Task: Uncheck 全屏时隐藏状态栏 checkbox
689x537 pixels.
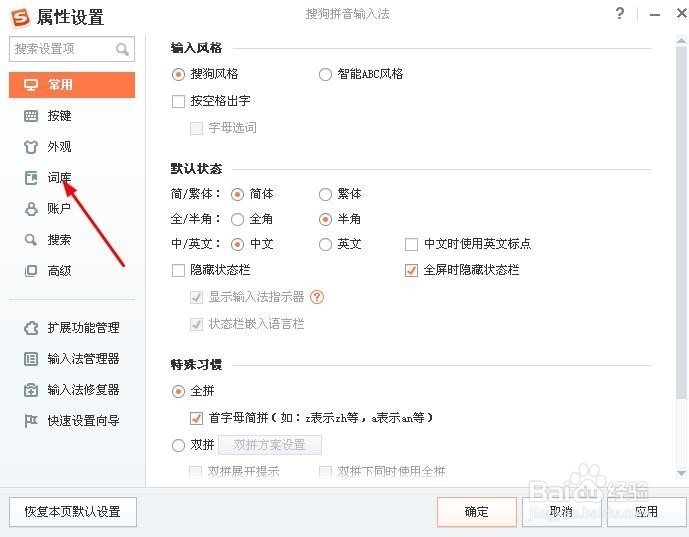Action: coord(411,270)
